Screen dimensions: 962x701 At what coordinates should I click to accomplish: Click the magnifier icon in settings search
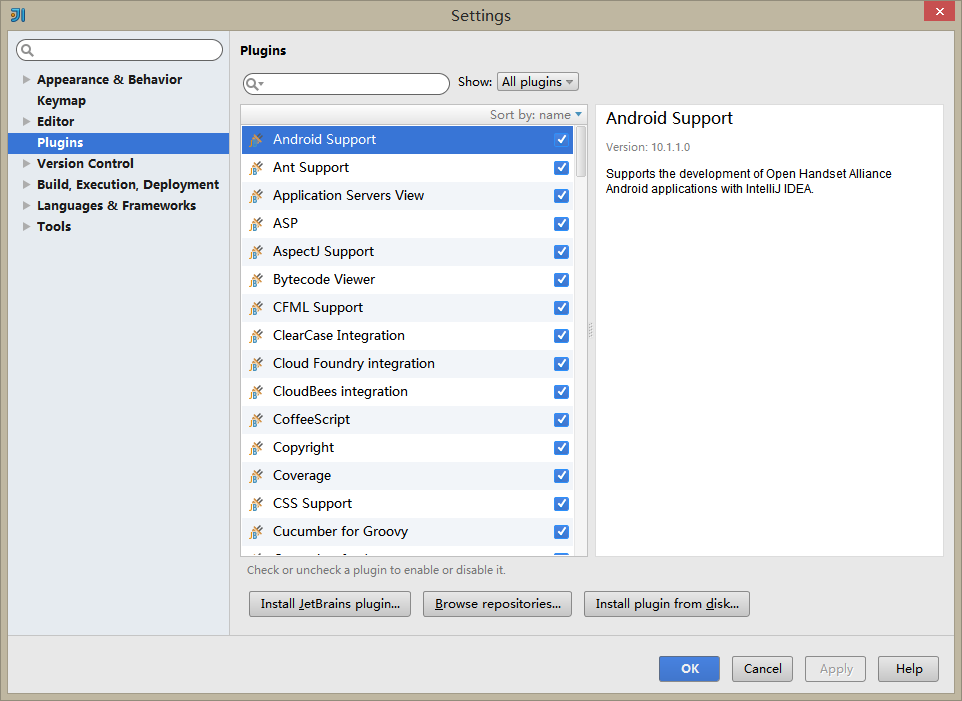point(27,50)
